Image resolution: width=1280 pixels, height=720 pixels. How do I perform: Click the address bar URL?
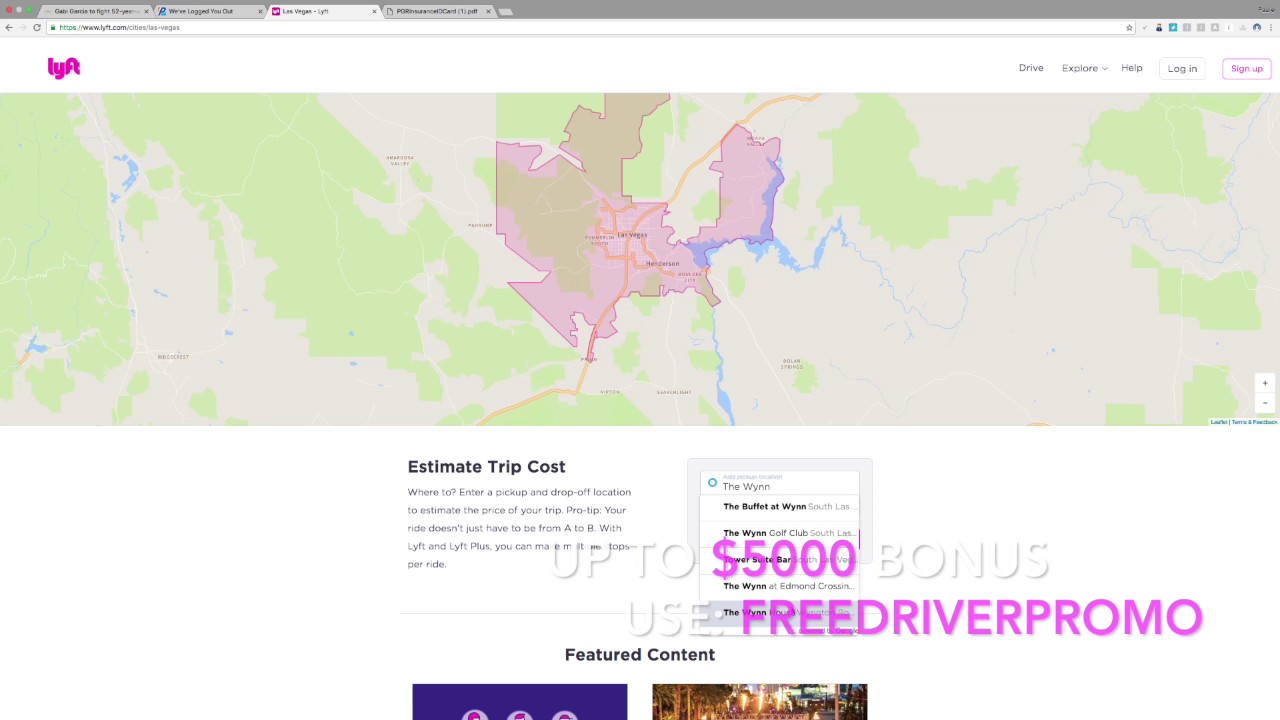[x=120, y=27]
